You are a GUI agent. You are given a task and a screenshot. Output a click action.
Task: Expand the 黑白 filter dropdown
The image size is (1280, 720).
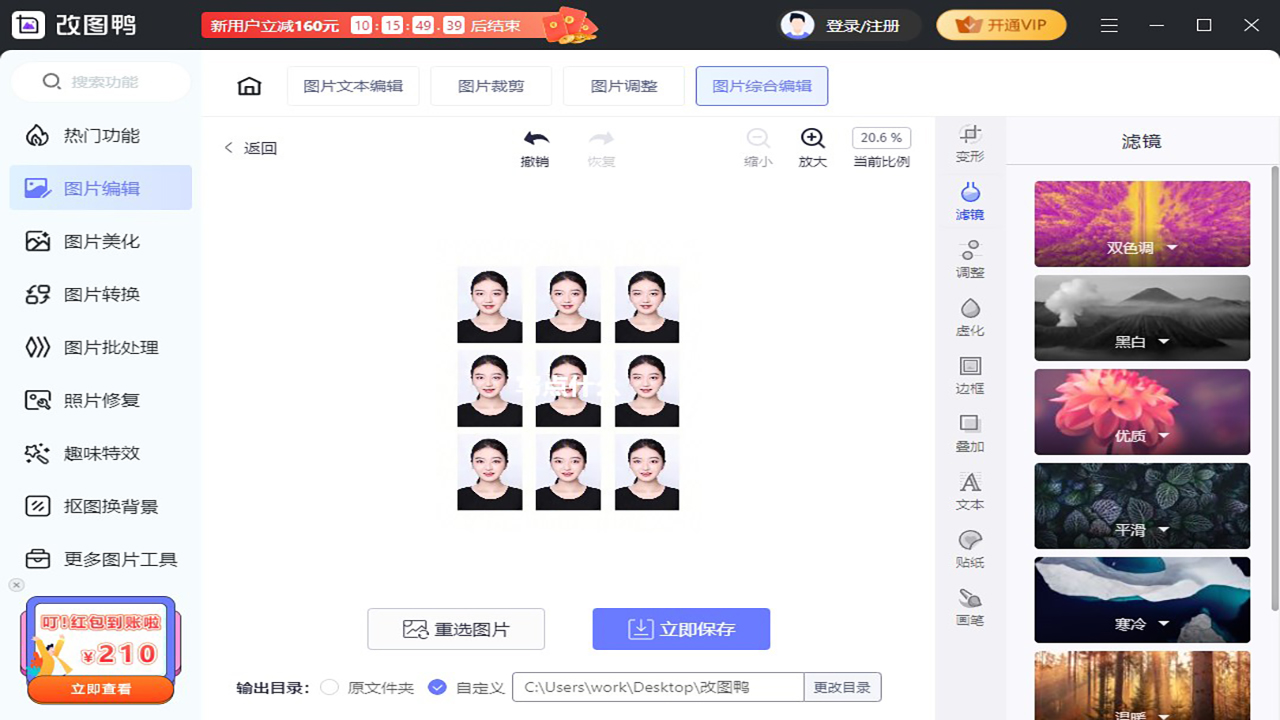1163,342
